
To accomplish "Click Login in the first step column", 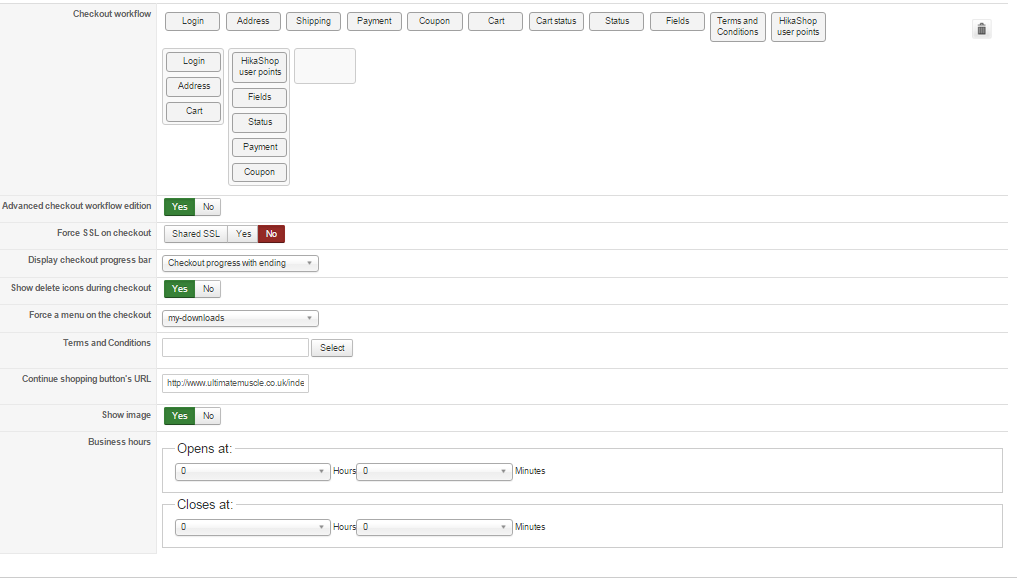I will (x=193, y=62).
